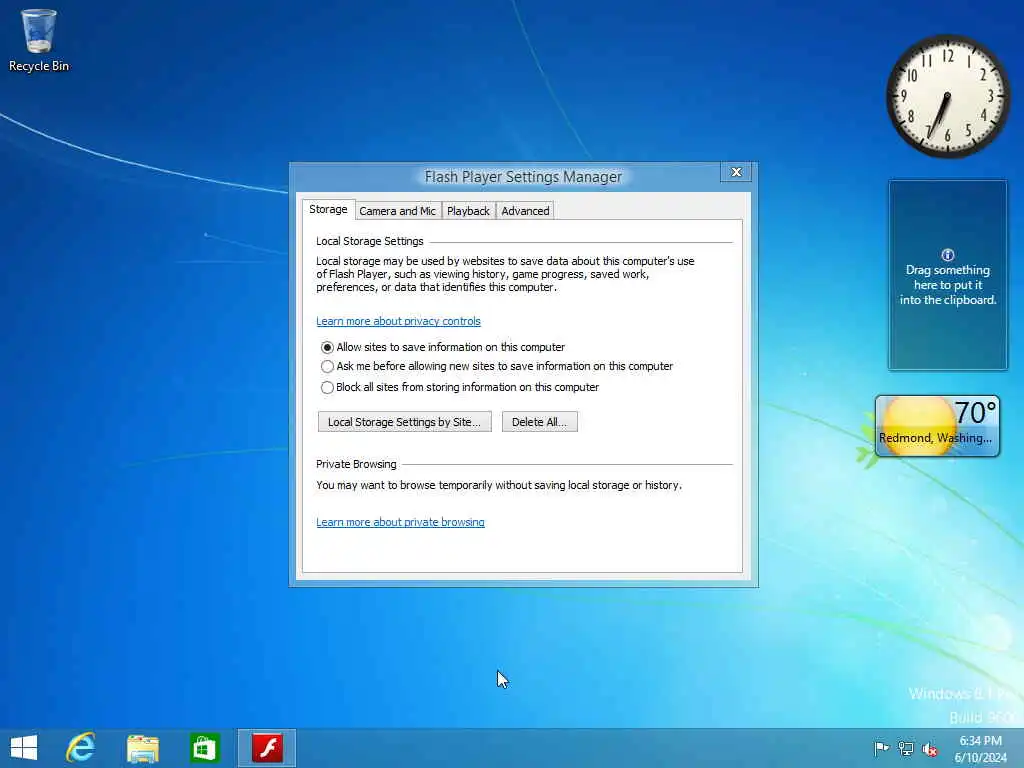Select Allow sites to save information
Screen dimensions: 1024x768
(x=442, y=347)
